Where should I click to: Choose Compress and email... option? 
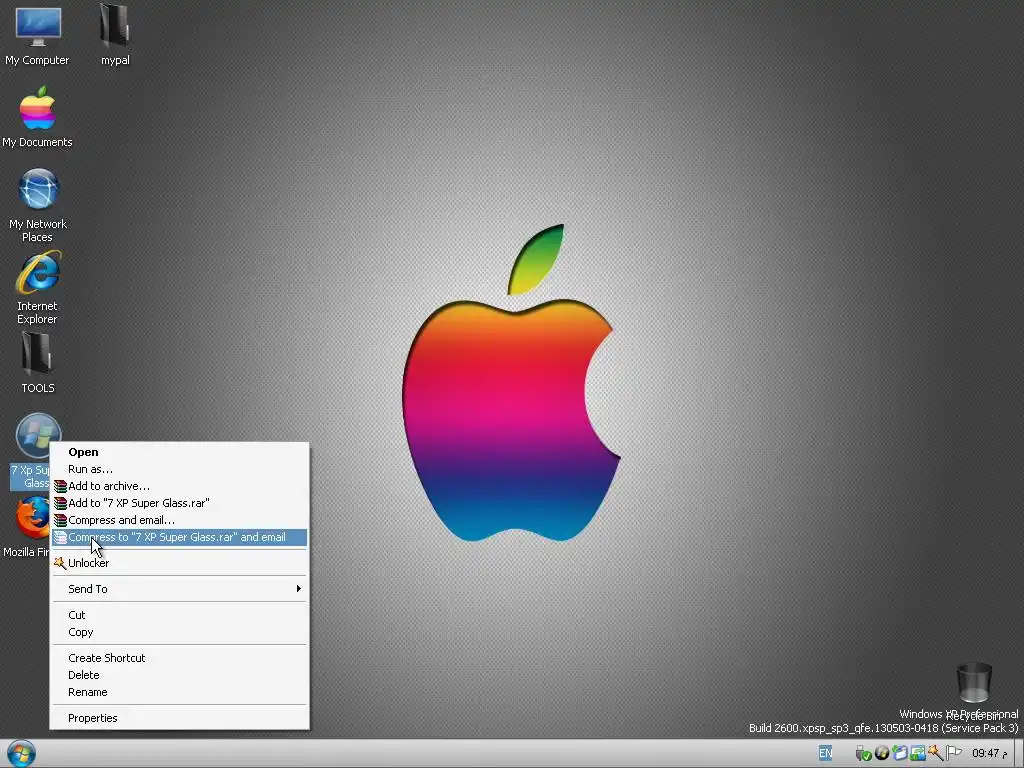pyautogui.click(x=179, y=520)
